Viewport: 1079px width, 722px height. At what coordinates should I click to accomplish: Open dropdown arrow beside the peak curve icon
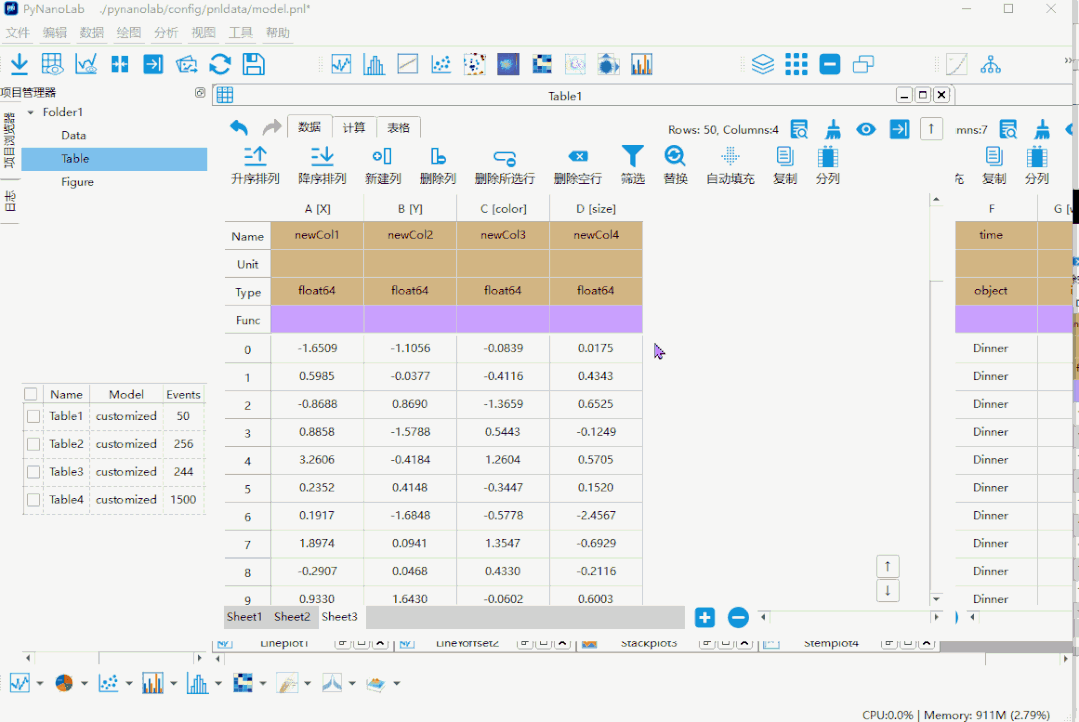click(x=352, y=683)
